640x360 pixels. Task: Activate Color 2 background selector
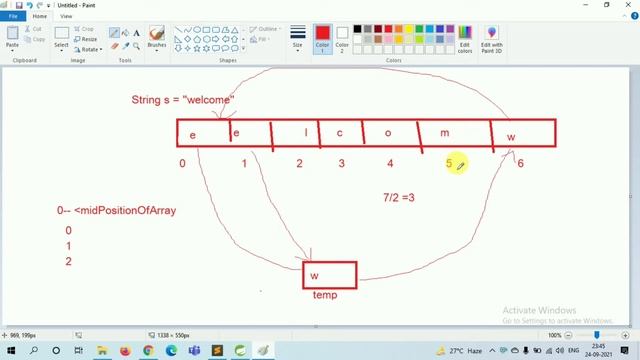(x=342, y=39)
